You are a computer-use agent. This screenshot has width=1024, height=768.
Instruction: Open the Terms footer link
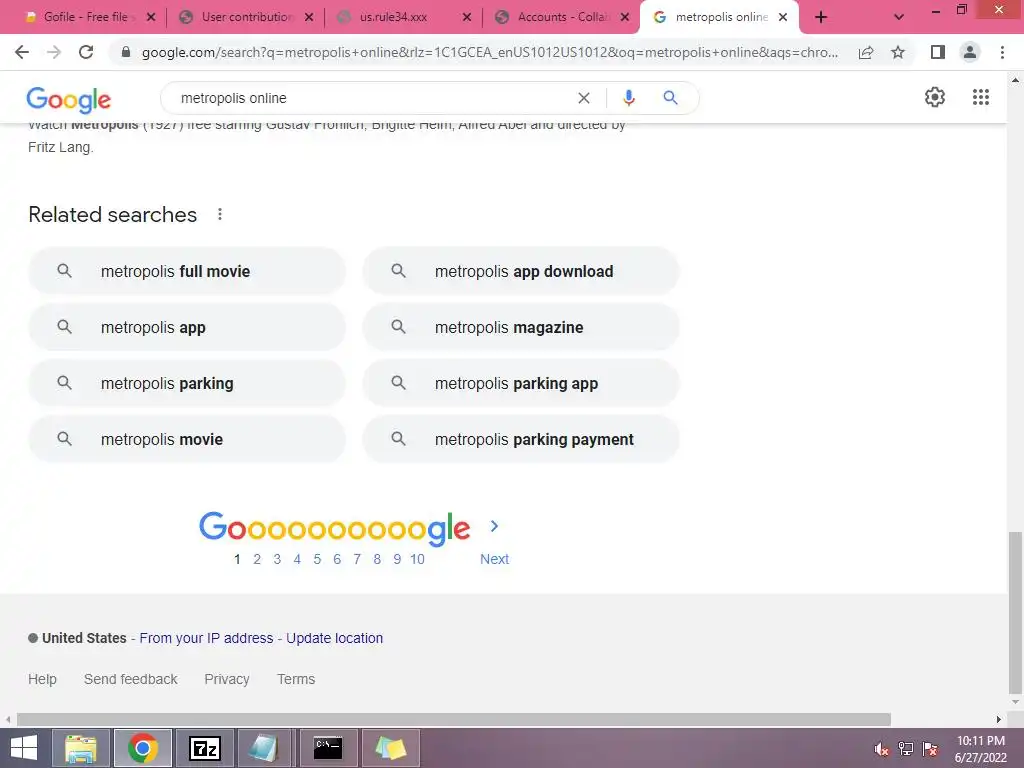tap(296, 679)
